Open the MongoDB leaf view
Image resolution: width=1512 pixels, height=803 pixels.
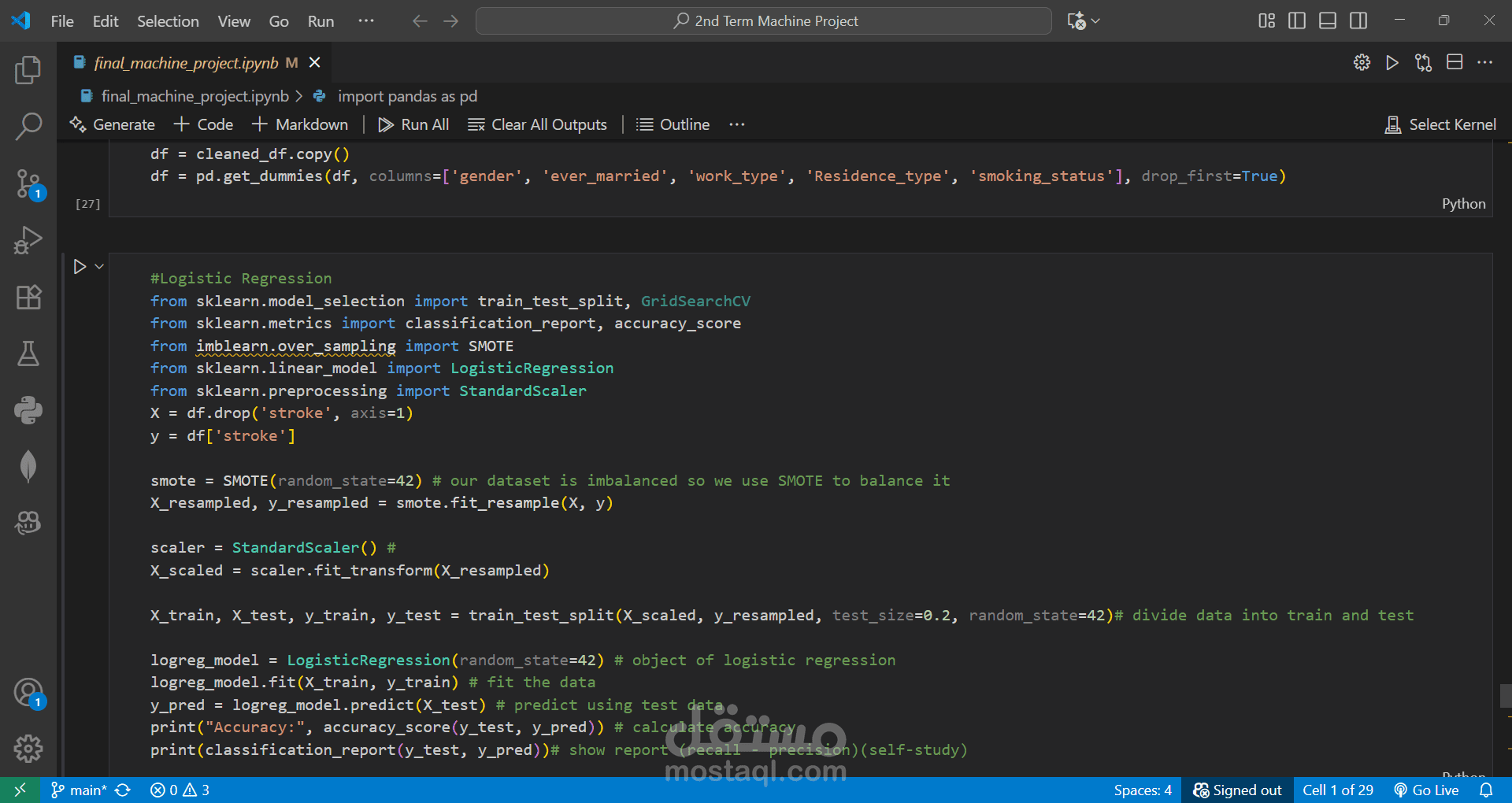pyautogui.click(x=28, y=466)
